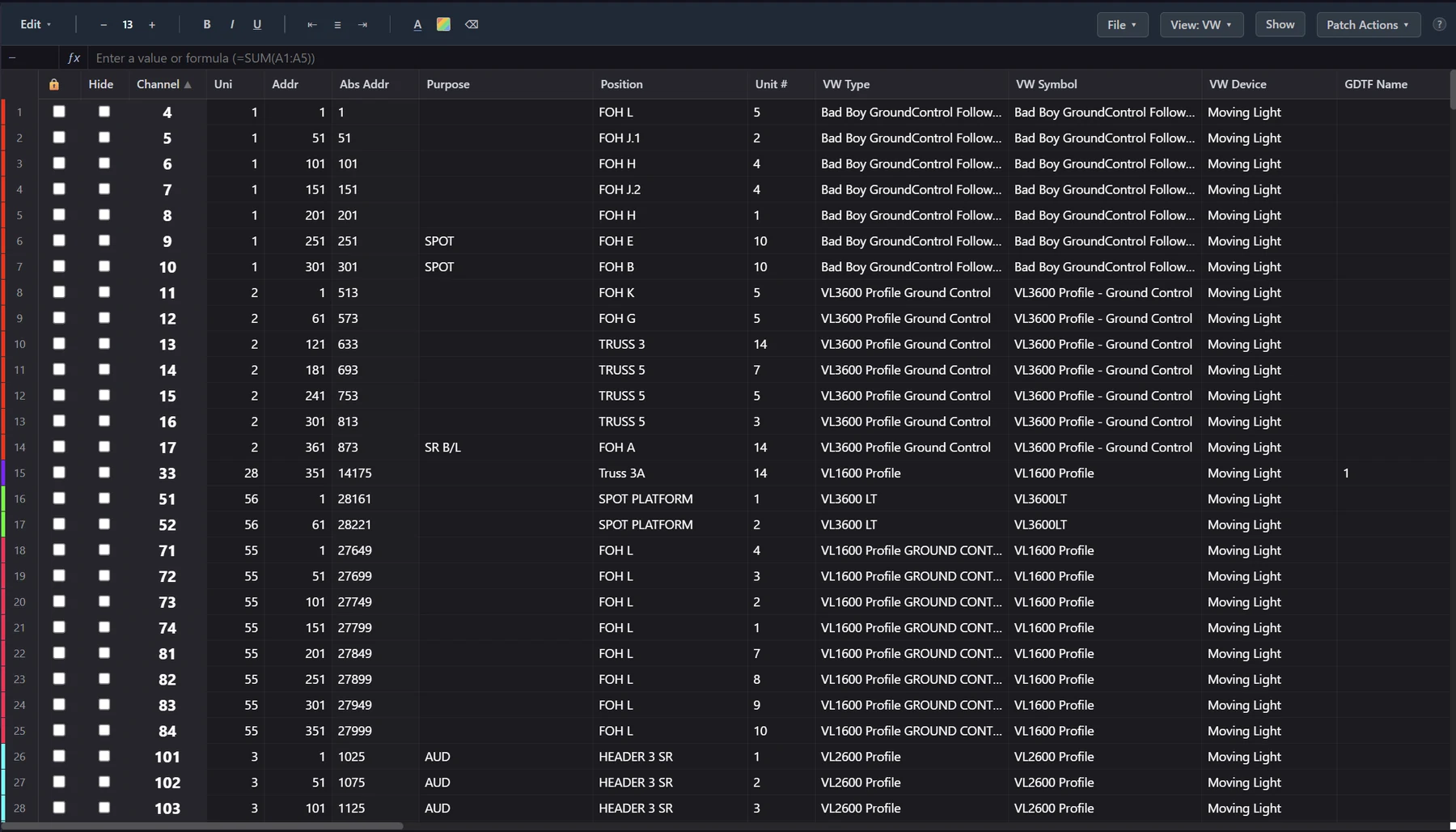Image resolution: width=1456 pixels, height=832 pixels.
Task: Open the cell fill color swatch
Action: 443,24
